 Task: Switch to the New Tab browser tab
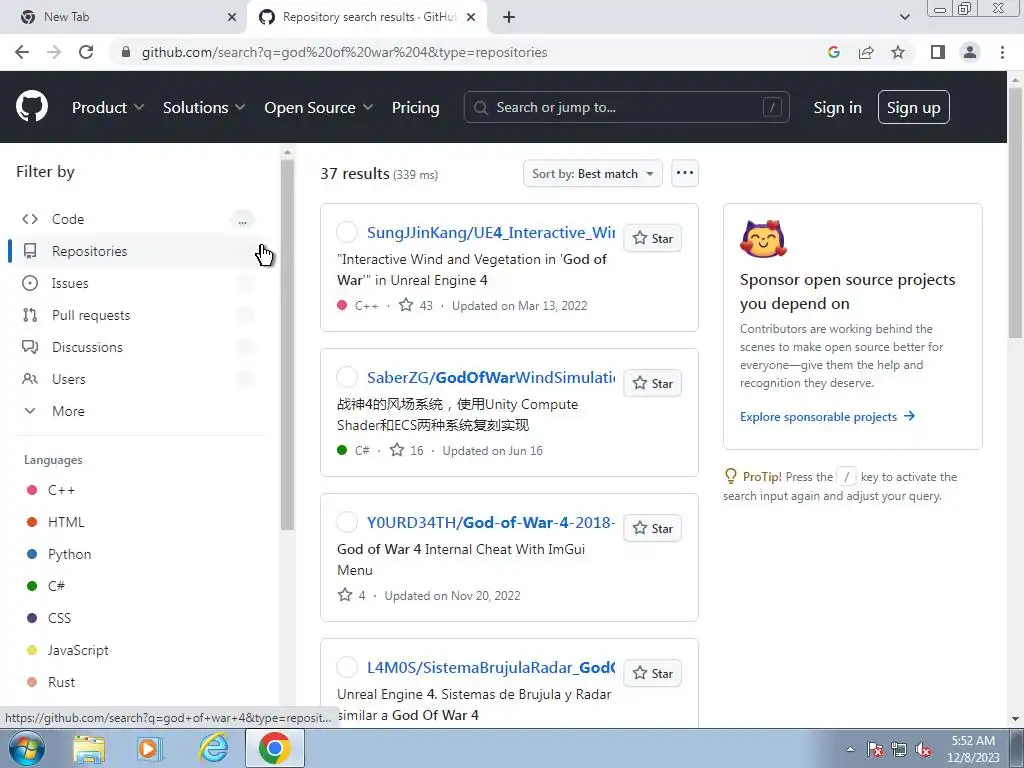(x=124, y=17)
